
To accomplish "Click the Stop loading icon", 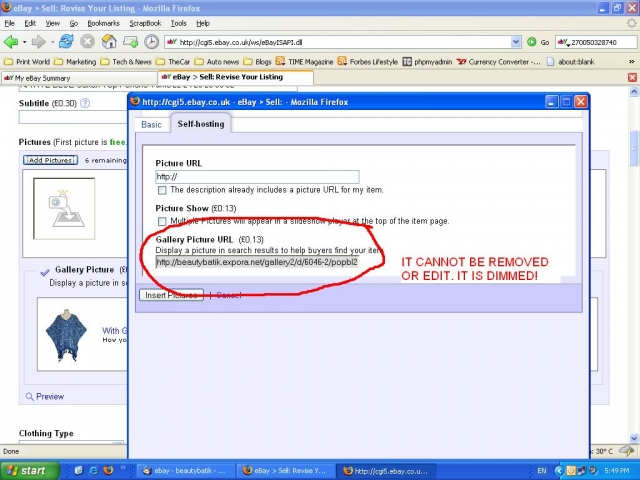I will coord(87,42).
